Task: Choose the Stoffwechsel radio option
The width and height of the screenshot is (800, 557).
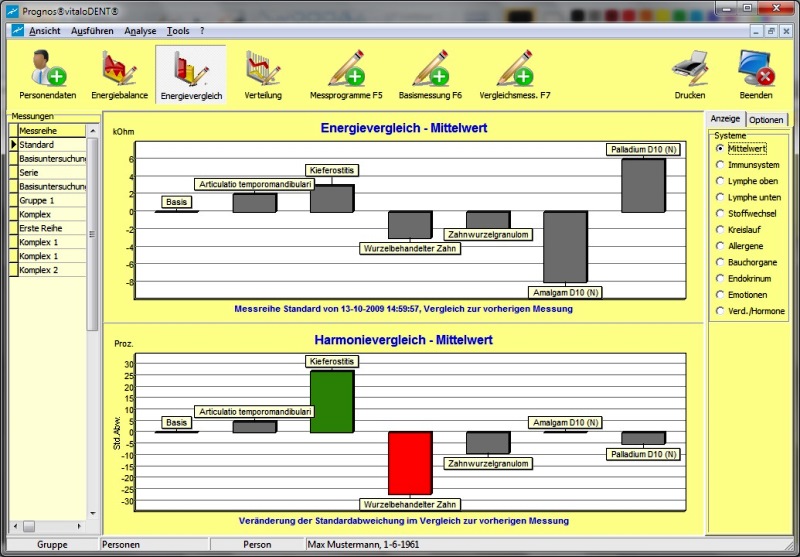Action: (x=719, y=213)
